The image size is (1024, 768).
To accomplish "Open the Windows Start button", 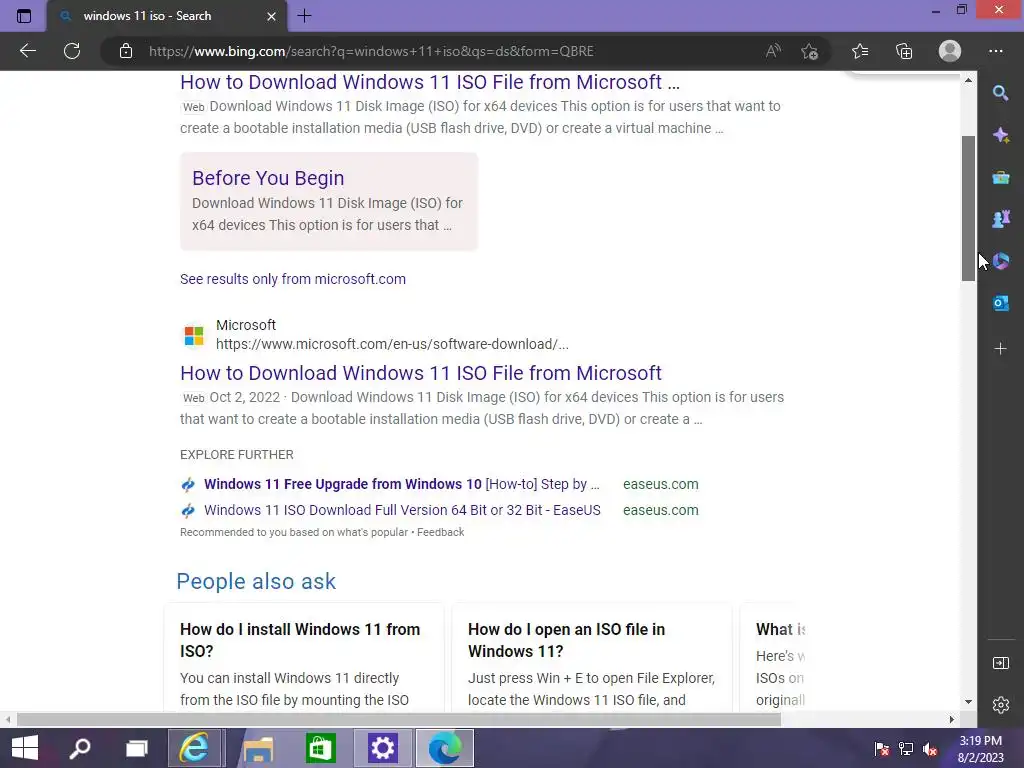I will (x=25, y=748).
